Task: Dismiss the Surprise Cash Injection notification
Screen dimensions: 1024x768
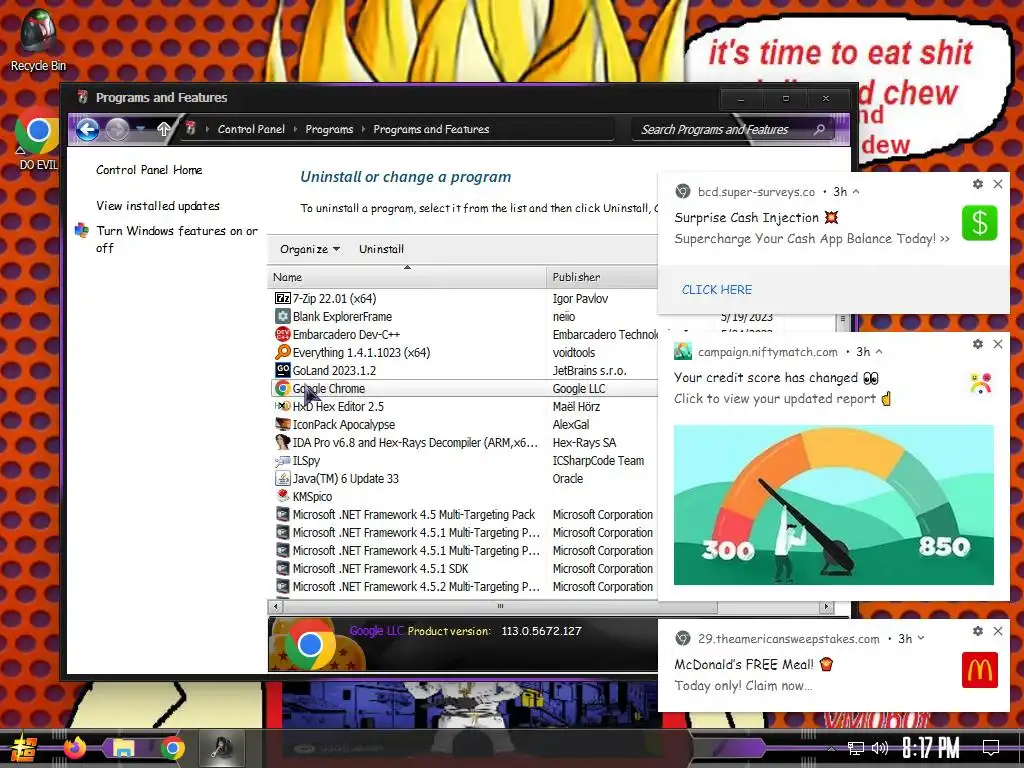Action: coord(998,184)
